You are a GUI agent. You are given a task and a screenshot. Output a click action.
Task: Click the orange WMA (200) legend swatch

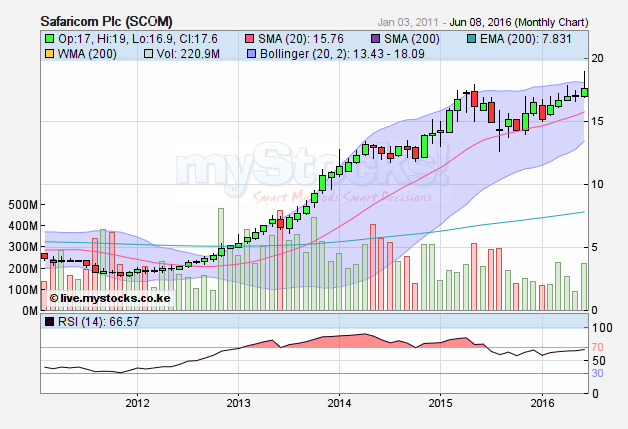coord(49,53)
